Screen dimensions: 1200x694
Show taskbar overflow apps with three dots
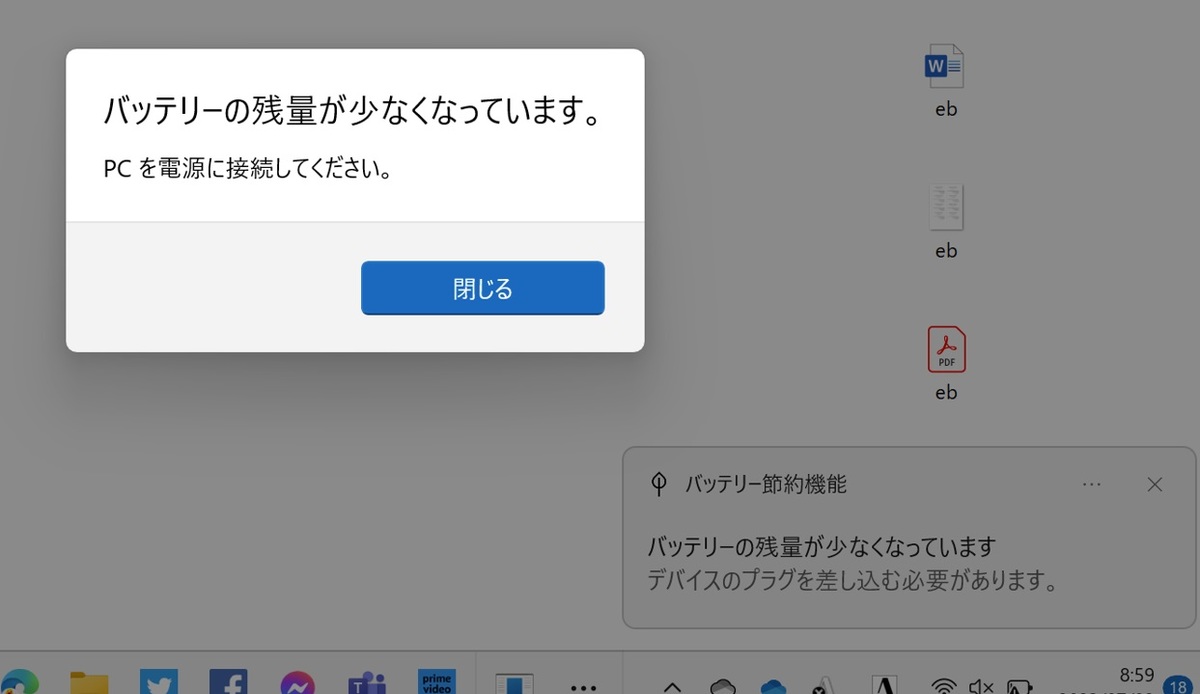[583, 687]
